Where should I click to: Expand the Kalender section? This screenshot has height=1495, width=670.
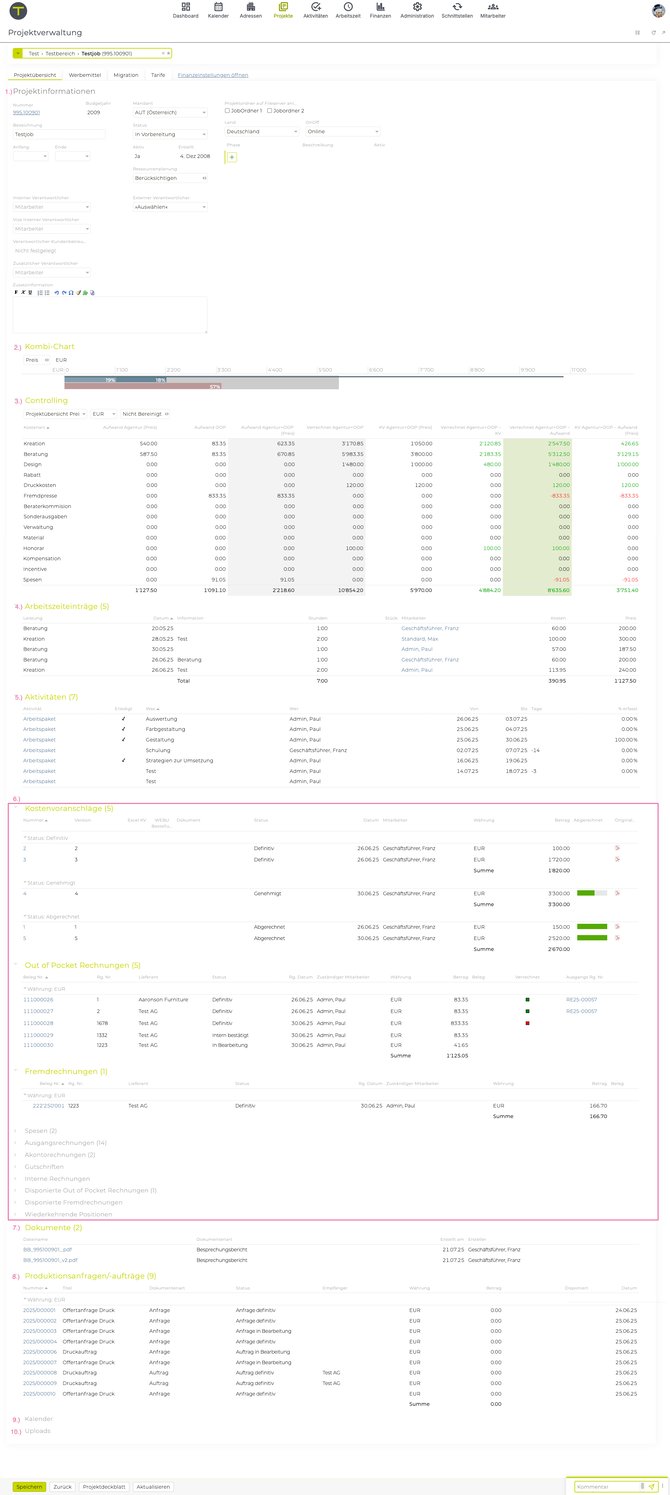38,1418
